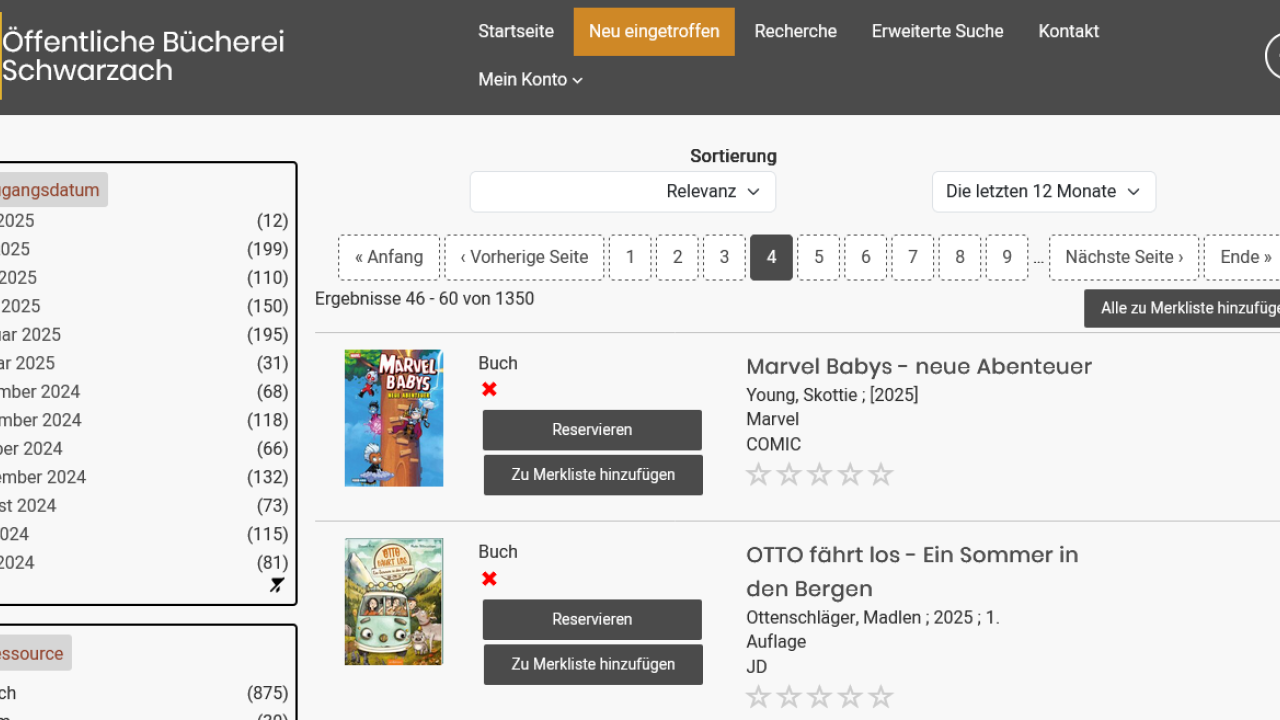Screen dimensions: 1280x720
Task: Open Erweiterte Suche
Action: pos(938,31)
